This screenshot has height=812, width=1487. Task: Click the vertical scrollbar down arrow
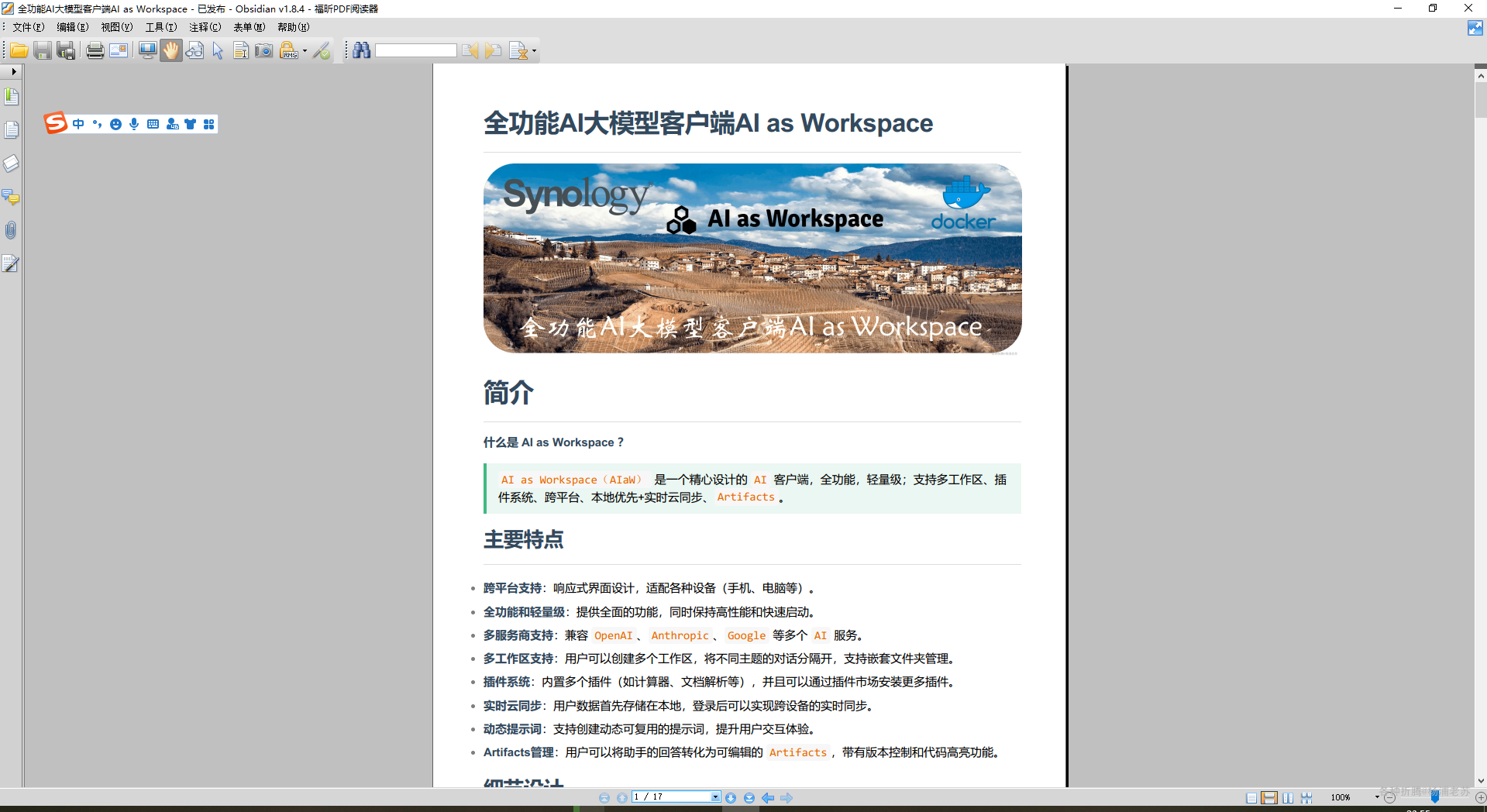[1481, 781]
